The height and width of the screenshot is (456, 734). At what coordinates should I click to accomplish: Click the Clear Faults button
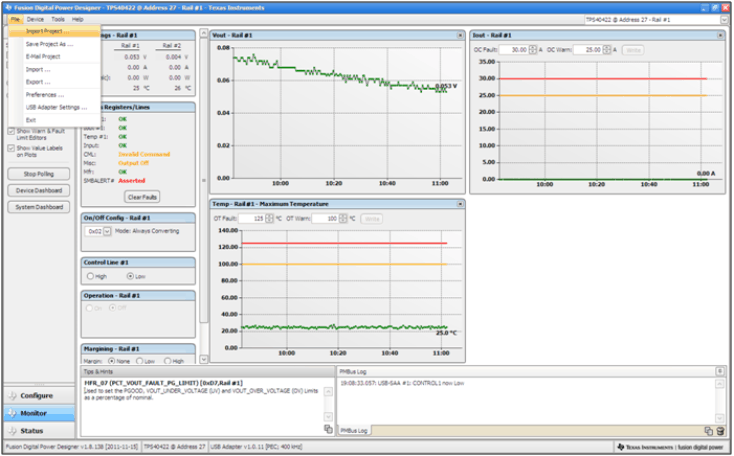coord(142,197)
